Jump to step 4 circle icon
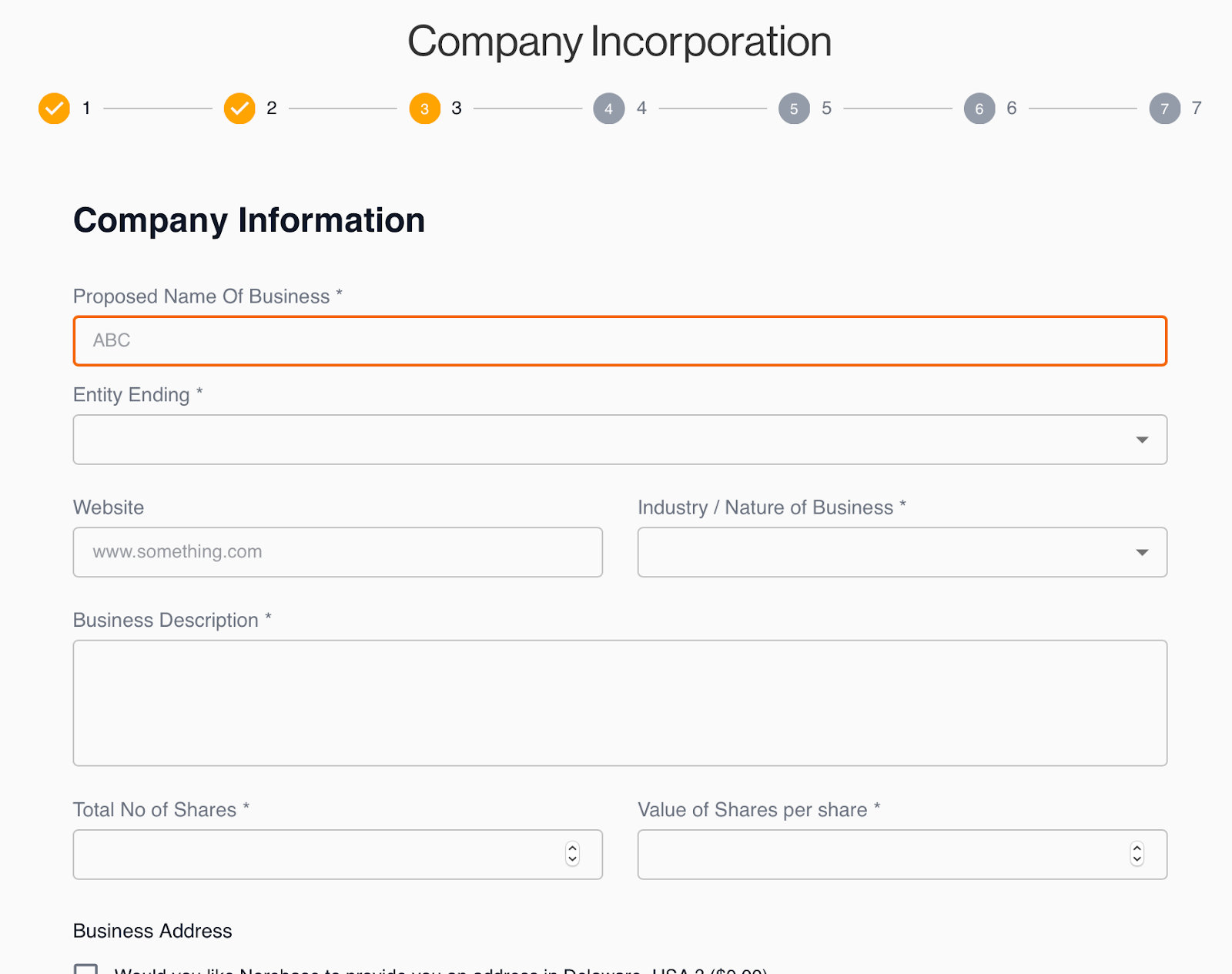Viewport: 1232px width, 974px height. pos(608,109)
